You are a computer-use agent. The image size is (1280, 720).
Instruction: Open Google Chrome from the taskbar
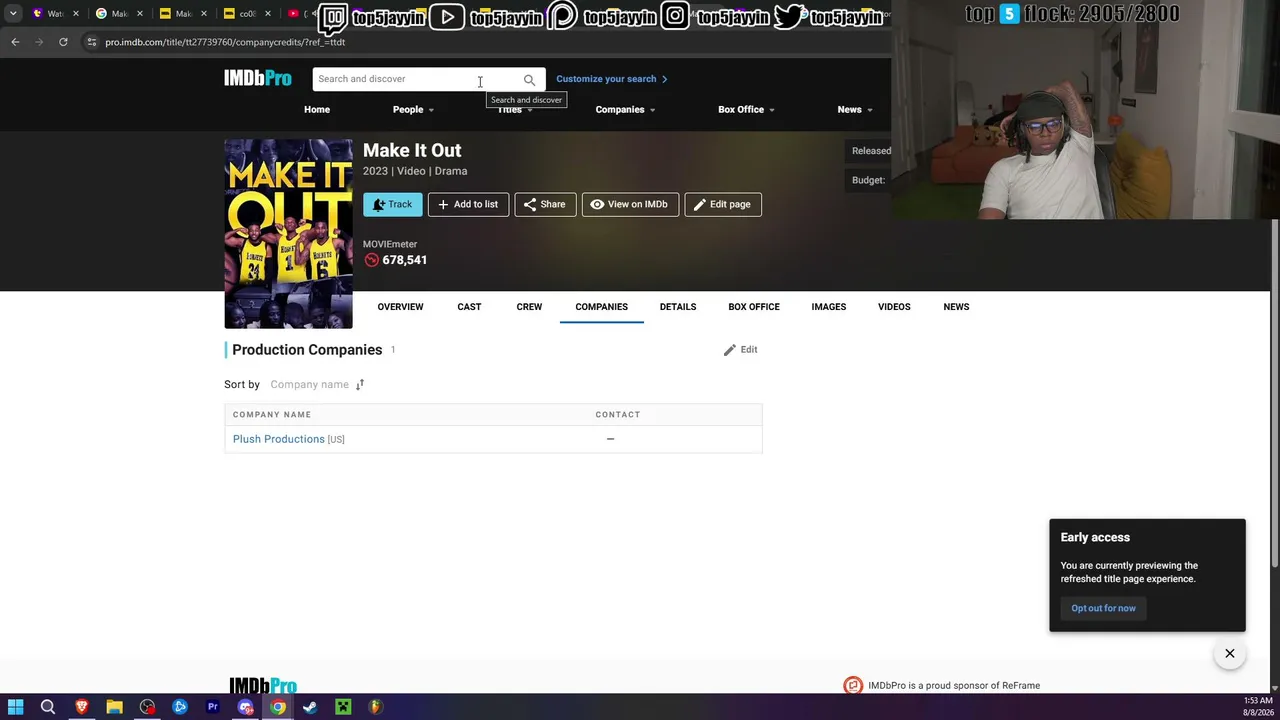(x=278, y=707)
